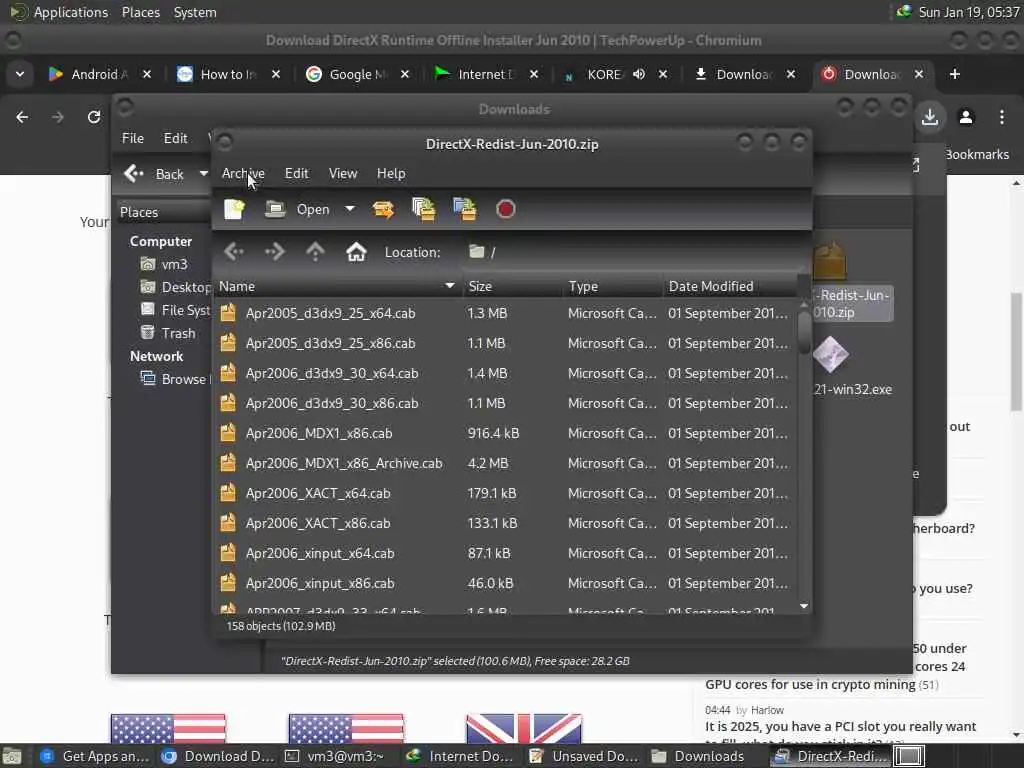Viewport: 1024px width, 768px height.
Task: Select Apr2006_d3dx9_30_x86.cab file
Action: pos(504,404)
